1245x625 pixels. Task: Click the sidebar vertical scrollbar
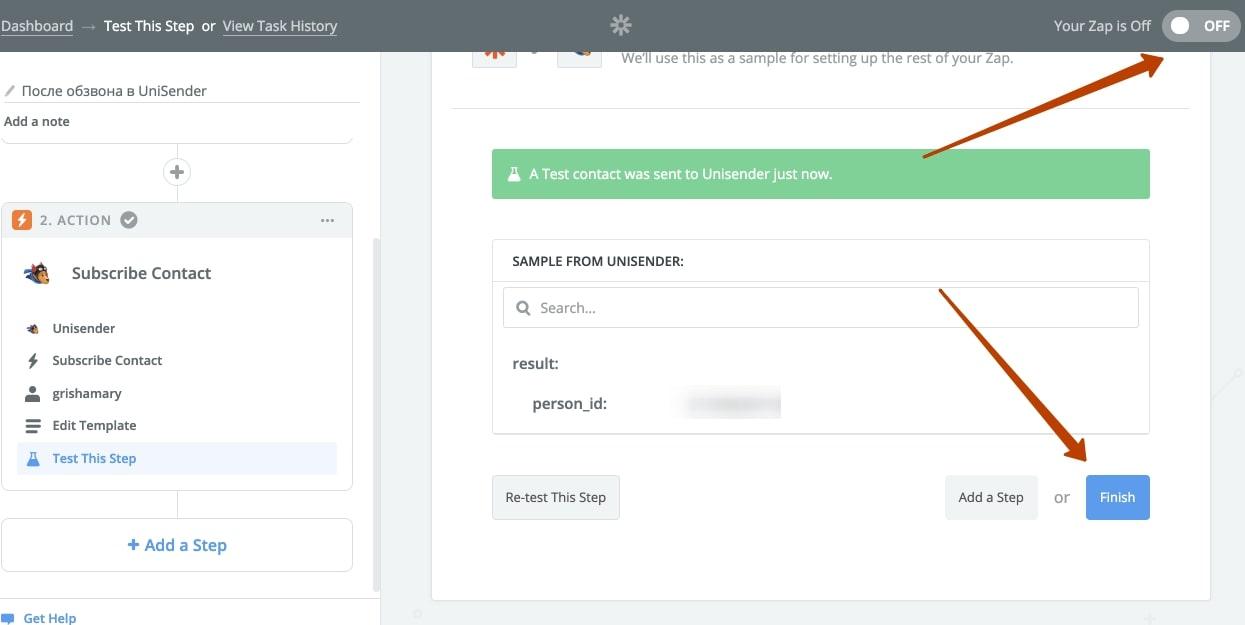coord(376,415)
